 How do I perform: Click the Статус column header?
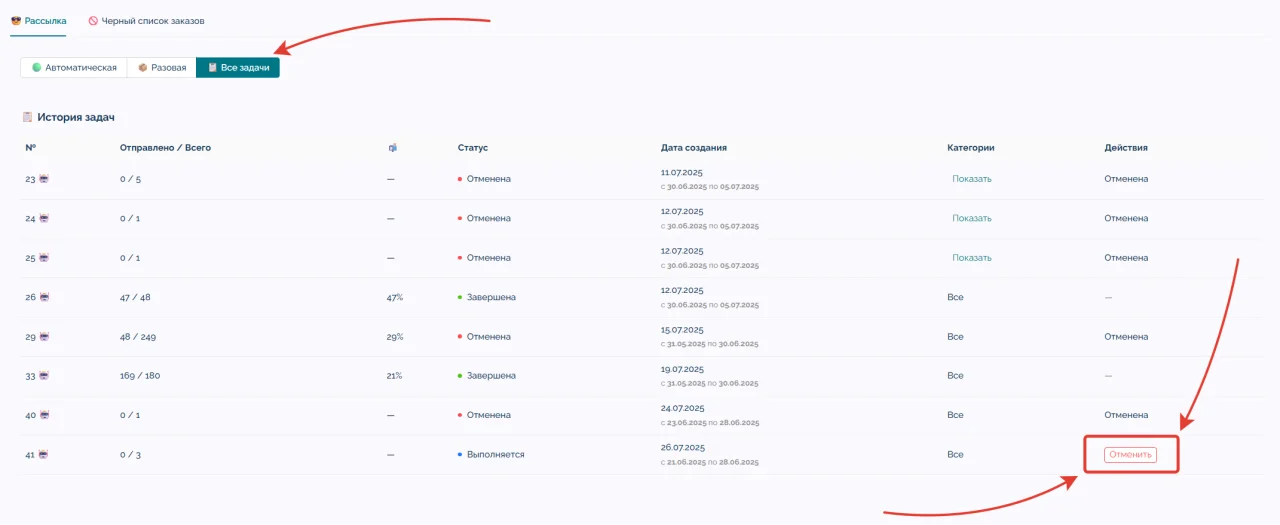(x=472, y=148)
